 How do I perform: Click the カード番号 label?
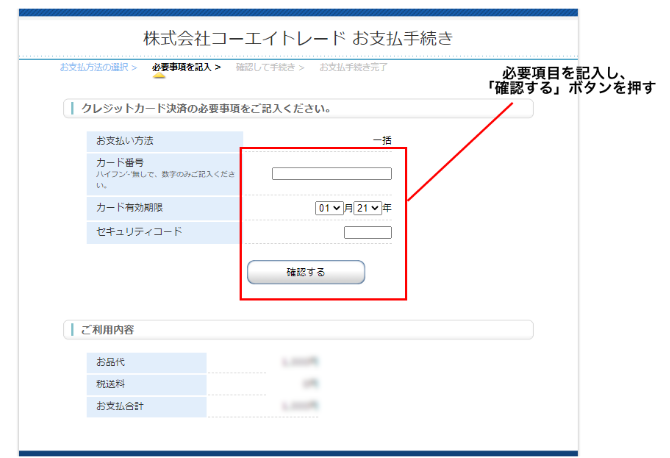coord(120,163)
